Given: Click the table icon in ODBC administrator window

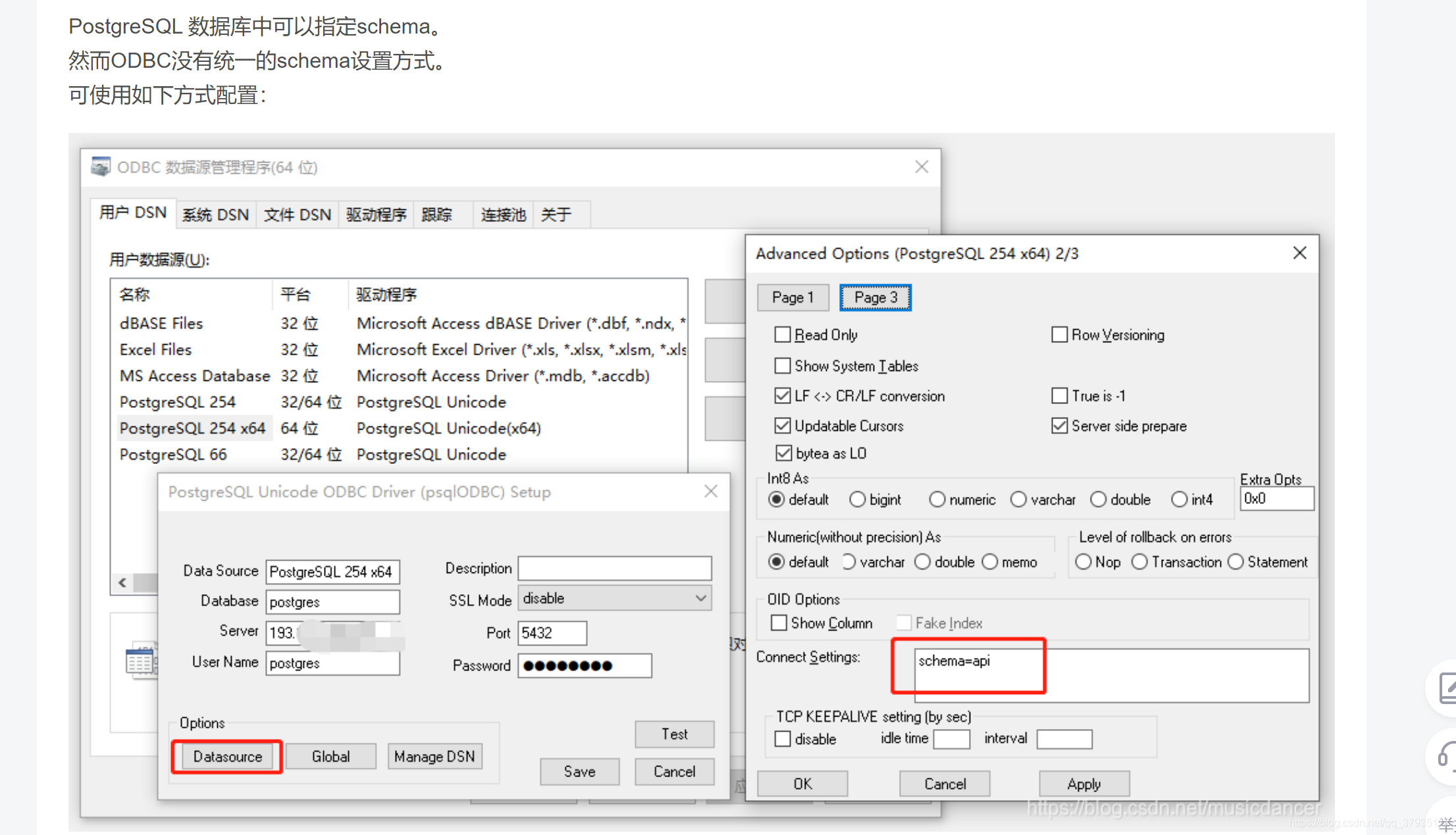Looking at the screenshot, I should 141,661.
